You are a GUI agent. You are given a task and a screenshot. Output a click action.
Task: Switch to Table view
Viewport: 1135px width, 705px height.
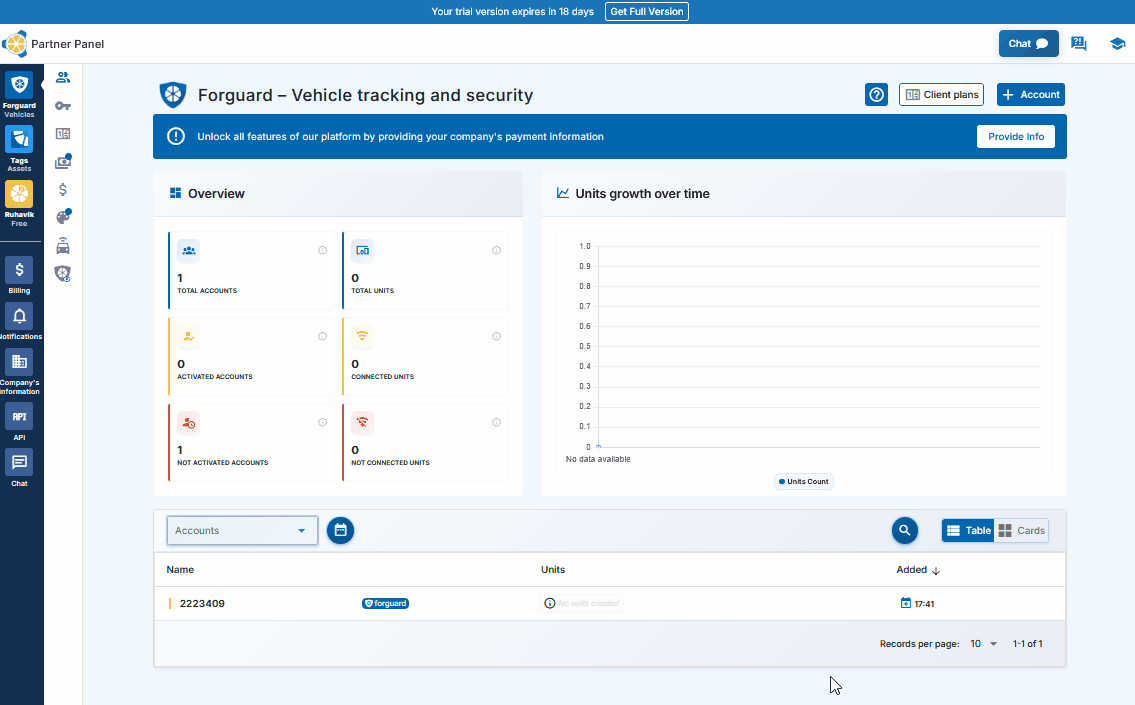tap(968, 531)
